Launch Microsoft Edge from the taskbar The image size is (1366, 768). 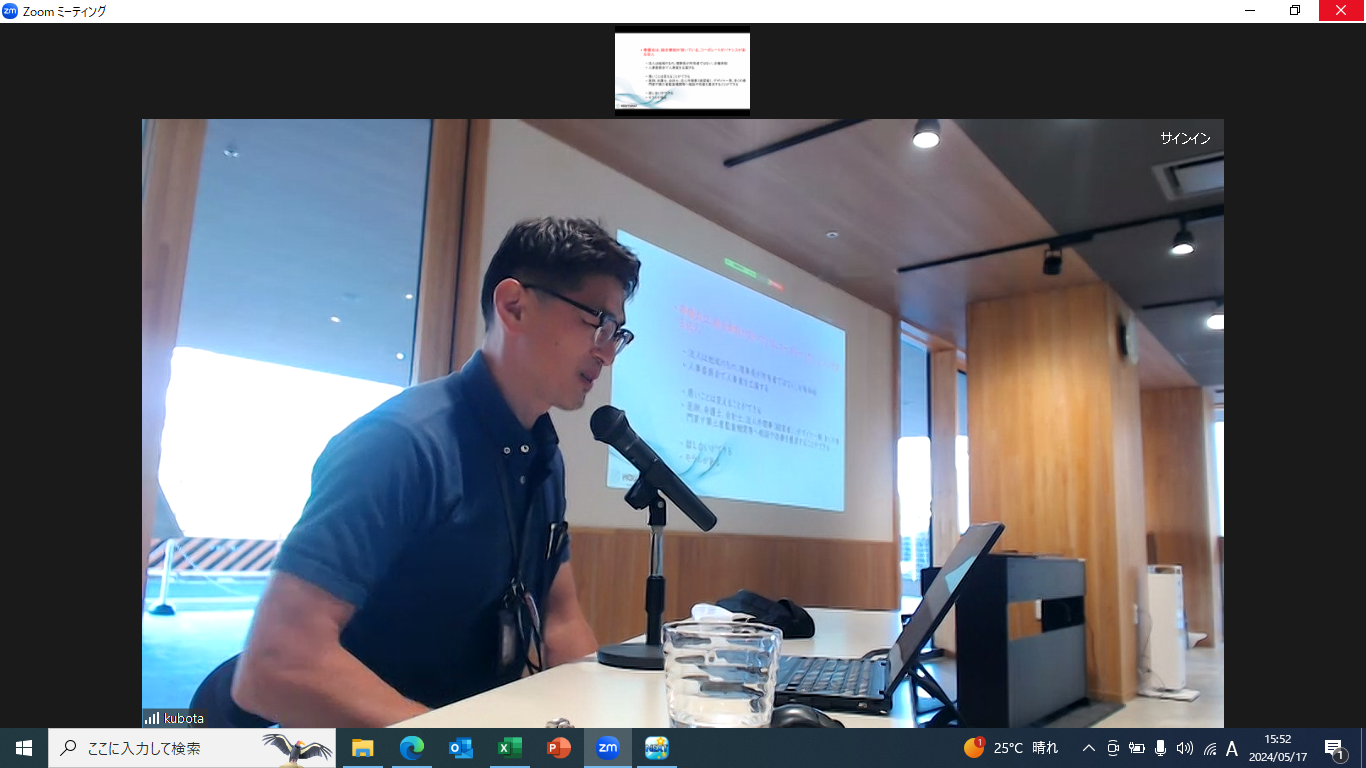pyautogui.click(x=411, y=748)
